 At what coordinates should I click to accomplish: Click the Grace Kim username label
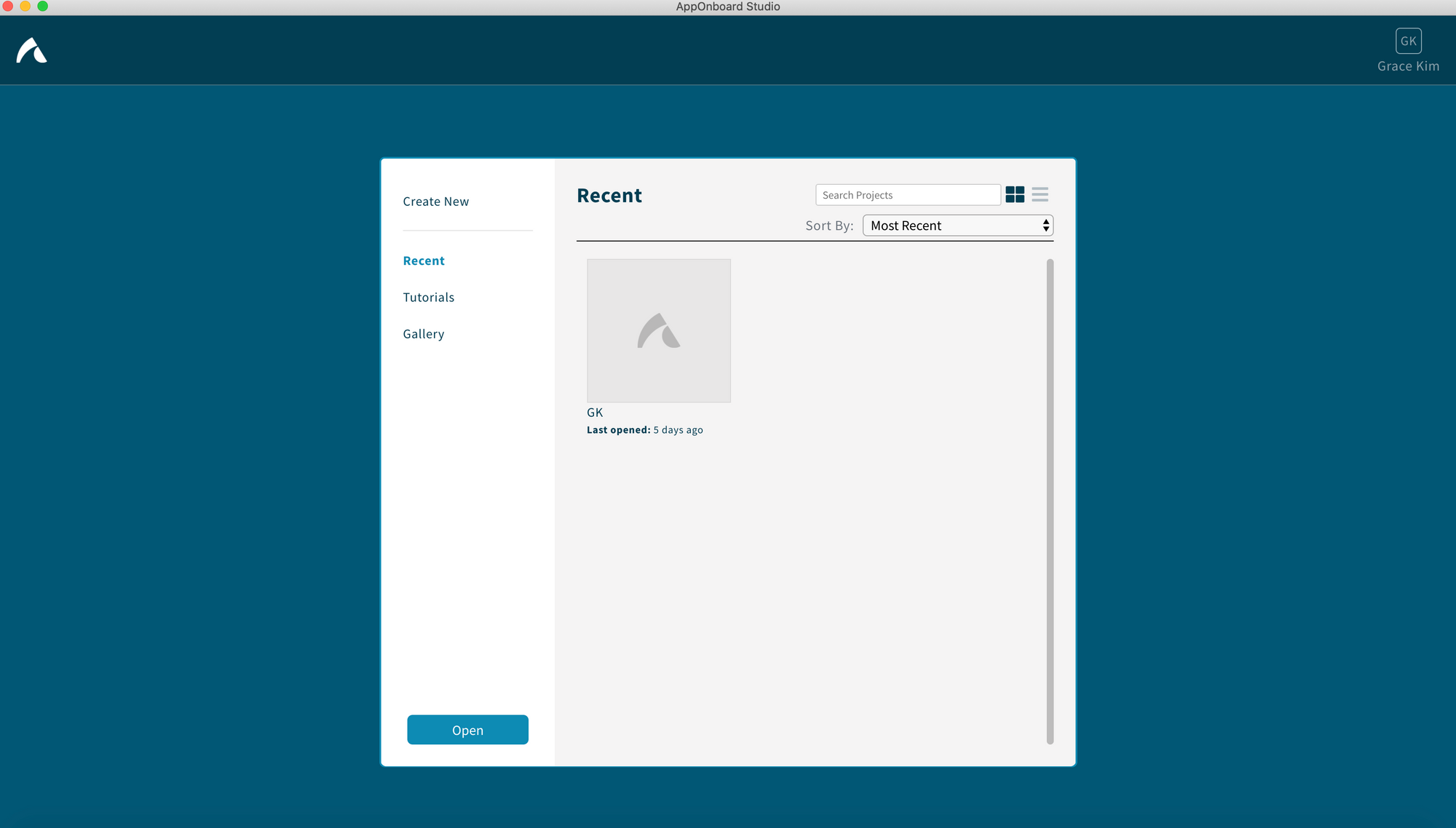coord(1408,66)
